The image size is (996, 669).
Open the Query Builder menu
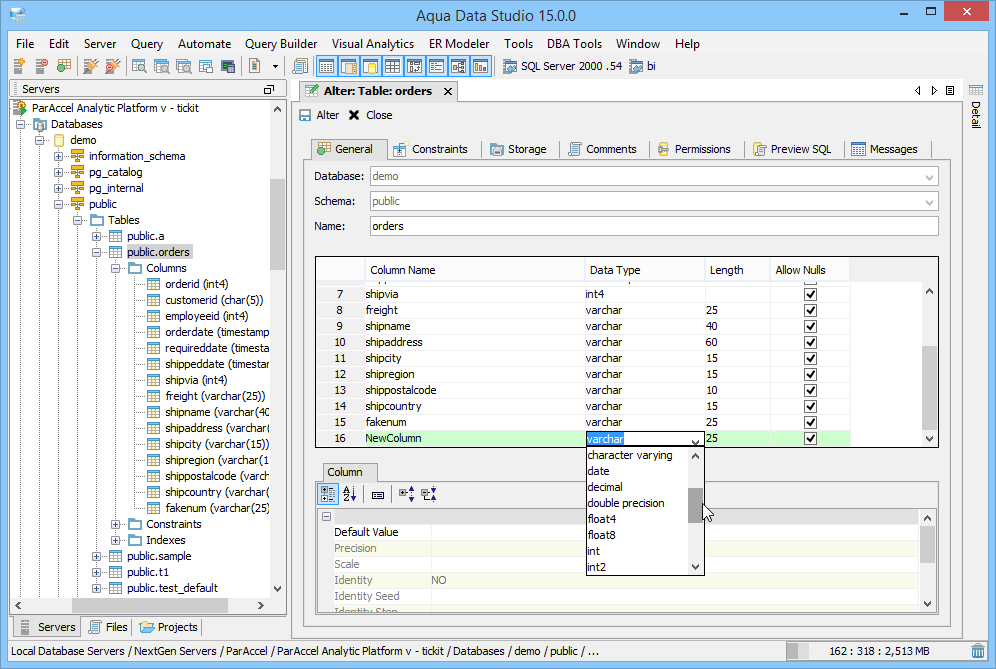coord(281,44)
